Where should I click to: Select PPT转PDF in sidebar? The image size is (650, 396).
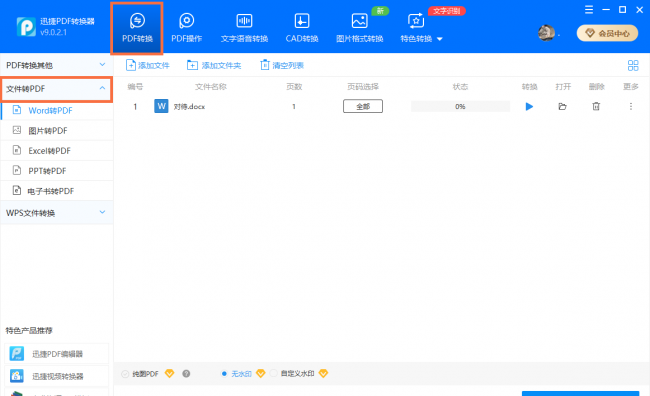click(57, 171)
